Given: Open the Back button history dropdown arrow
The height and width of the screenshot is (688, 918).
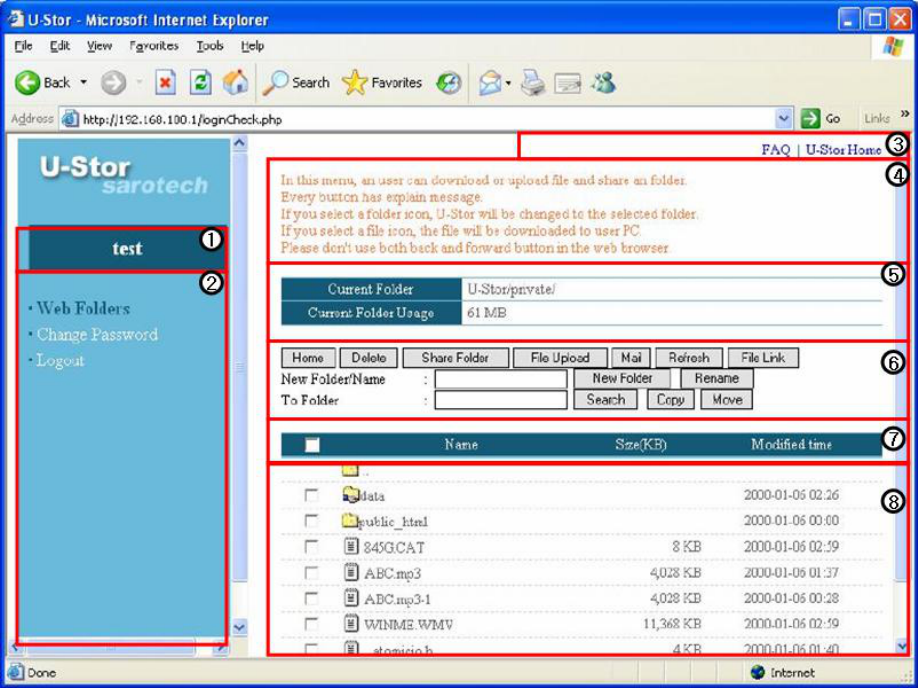Looking at the screenshot, I should click(x=83, y=83).
